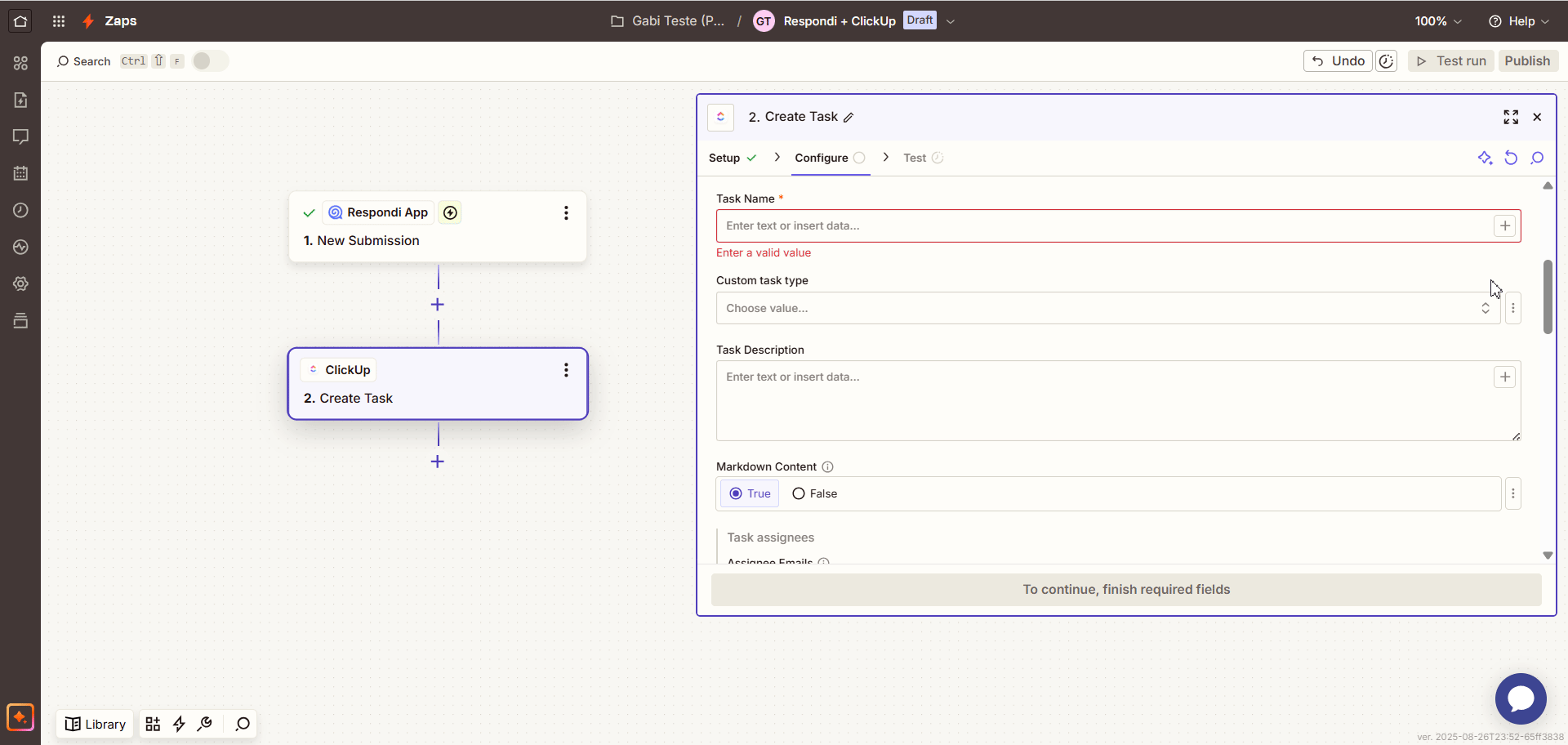Open Markdown Content options menu
This screenshot has height=745, width=1568.
[x=1512, y=493]
